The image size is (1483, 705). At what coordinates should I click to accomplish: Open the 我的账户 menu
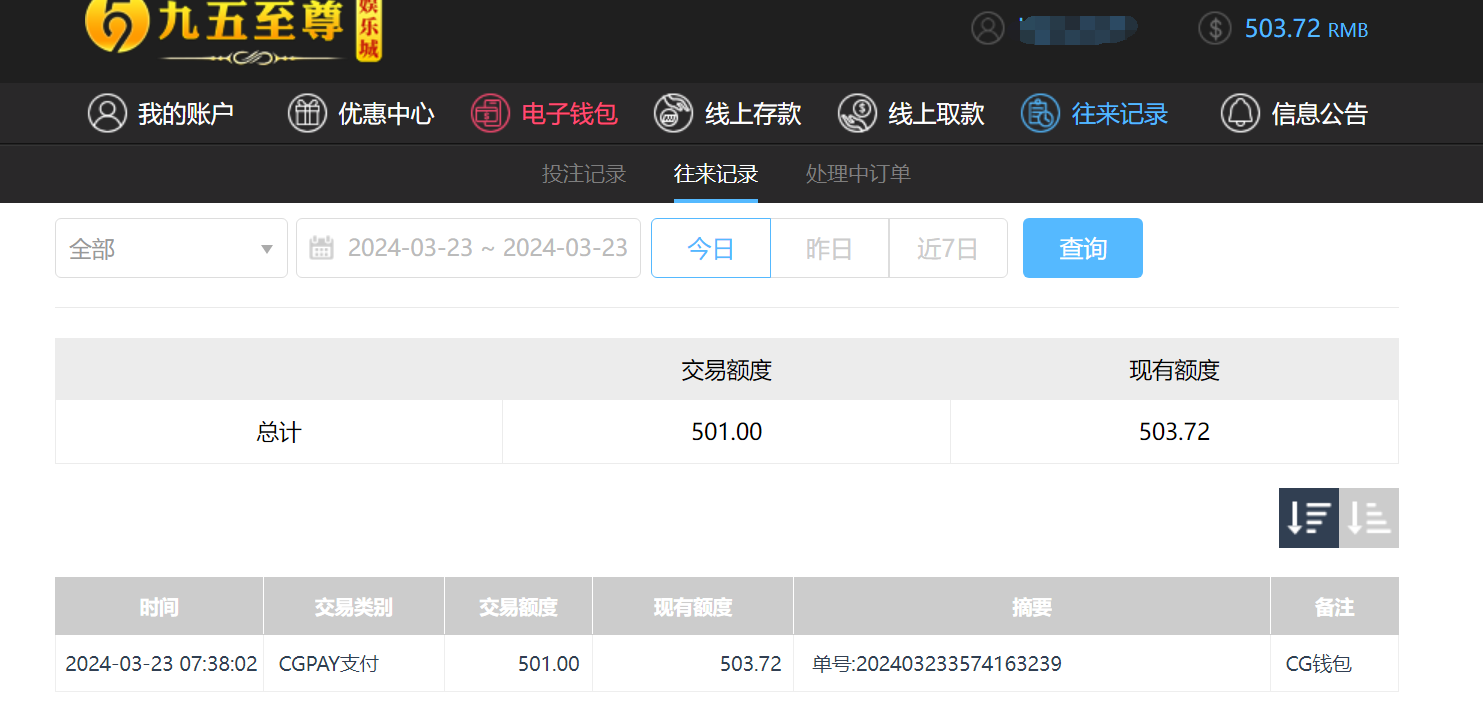pyautogui.click(x=186, y=114)
